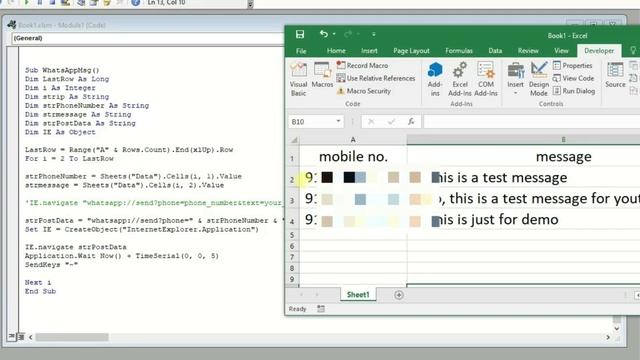Viewport: 640px width, 360px height.
Task: Click the macro recording icon in Excel's status bar
Action: coord(321,309)
